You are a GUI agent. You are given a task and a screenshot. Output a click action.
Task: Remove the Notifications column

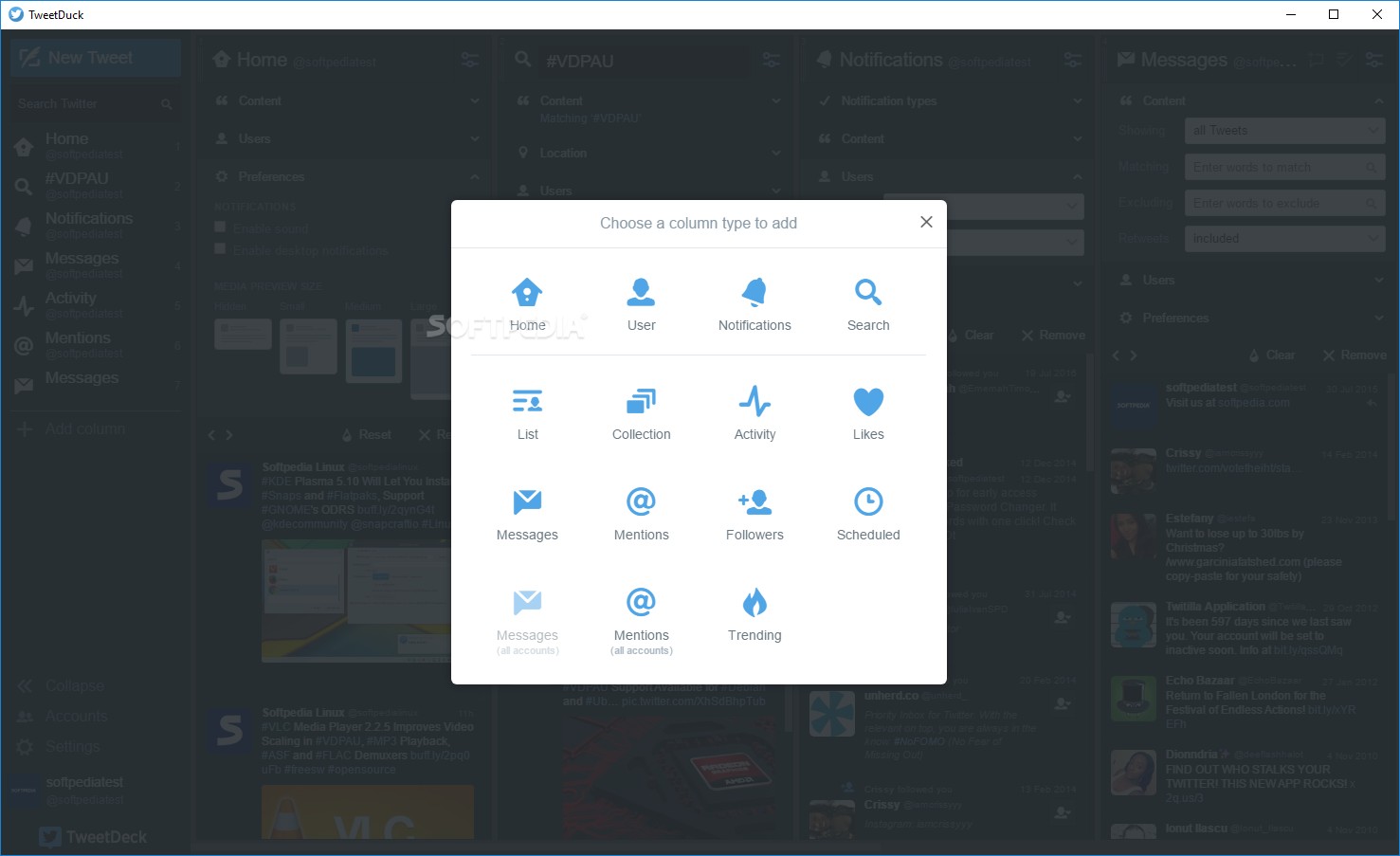tap(1053, 336)
